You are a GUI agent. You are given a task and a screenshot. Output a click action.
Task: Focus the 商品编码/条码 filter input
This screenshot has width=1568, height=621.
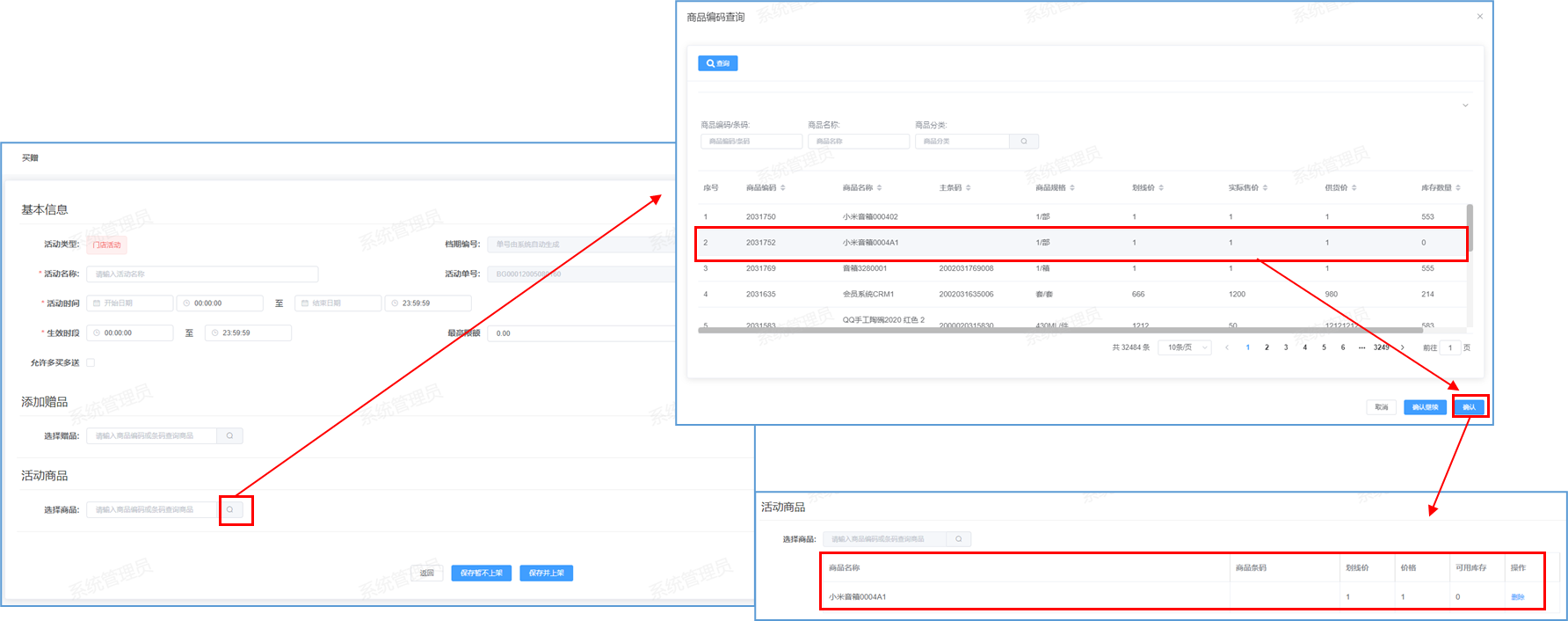coord(751,141)
